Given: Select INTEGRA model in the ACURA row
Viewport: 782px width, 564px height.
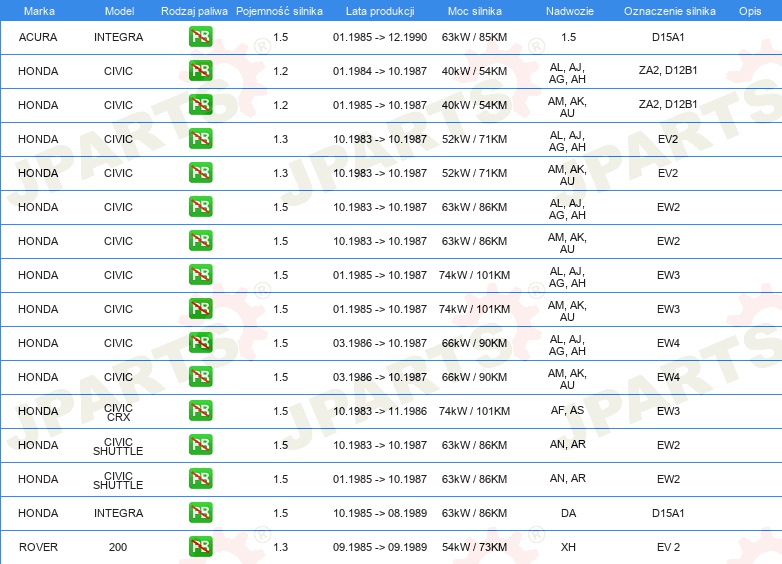Looking at the screenshot, I should tap(118, 37).
